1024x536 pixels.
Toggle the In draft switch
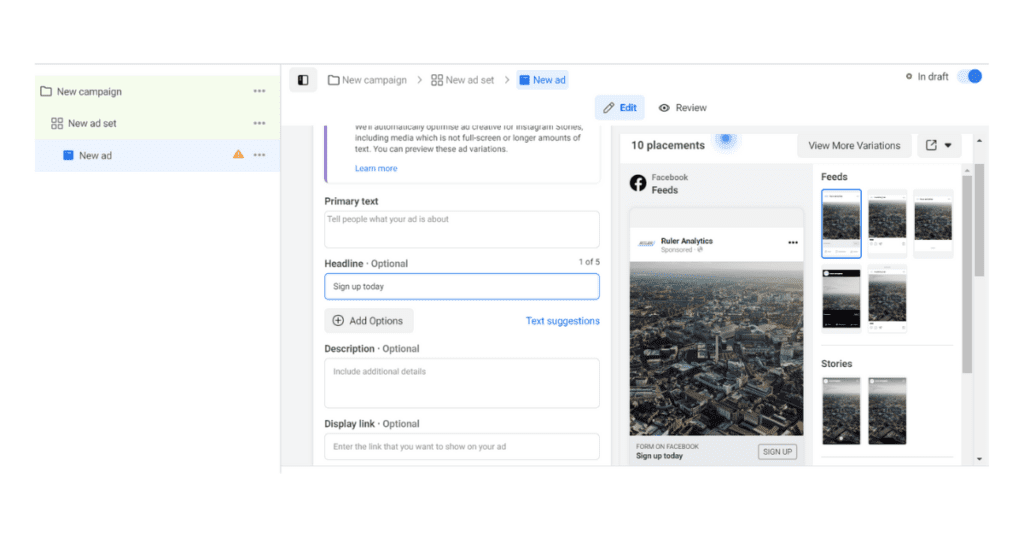pos(970,76)
